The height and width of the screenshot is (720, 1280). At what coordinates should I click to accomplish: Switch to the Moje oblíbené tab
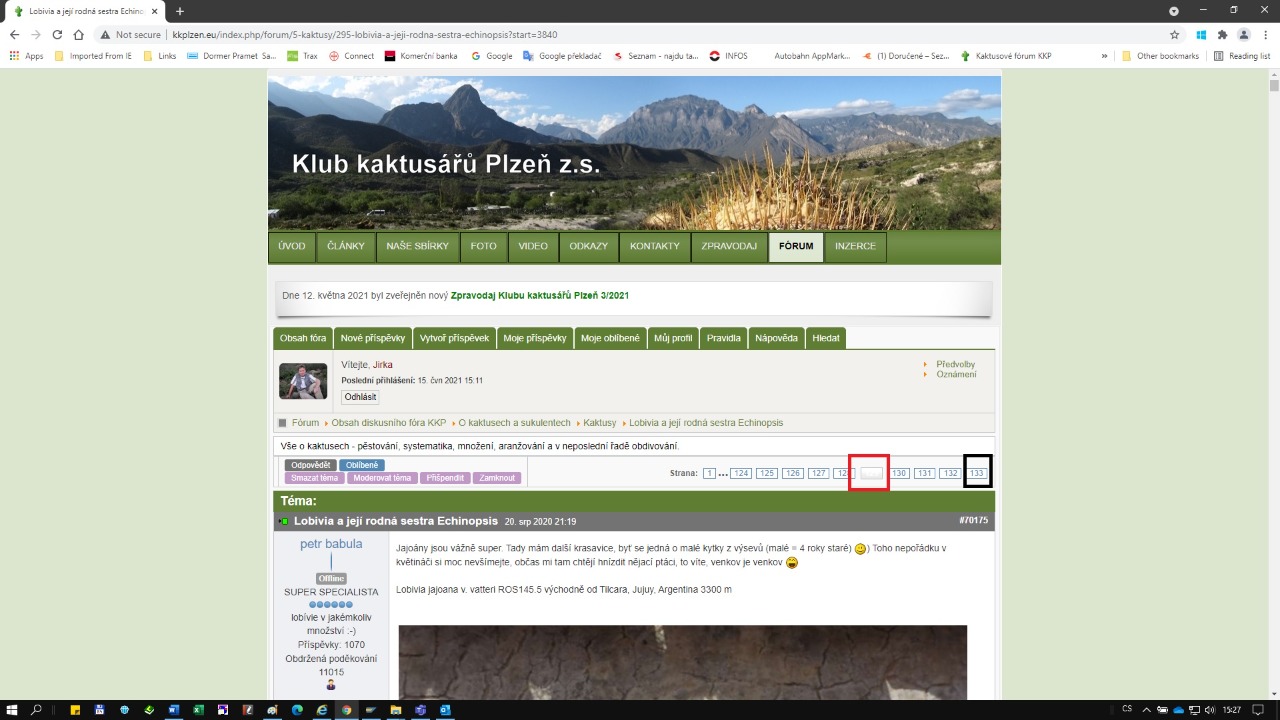[x=610, y=338]
